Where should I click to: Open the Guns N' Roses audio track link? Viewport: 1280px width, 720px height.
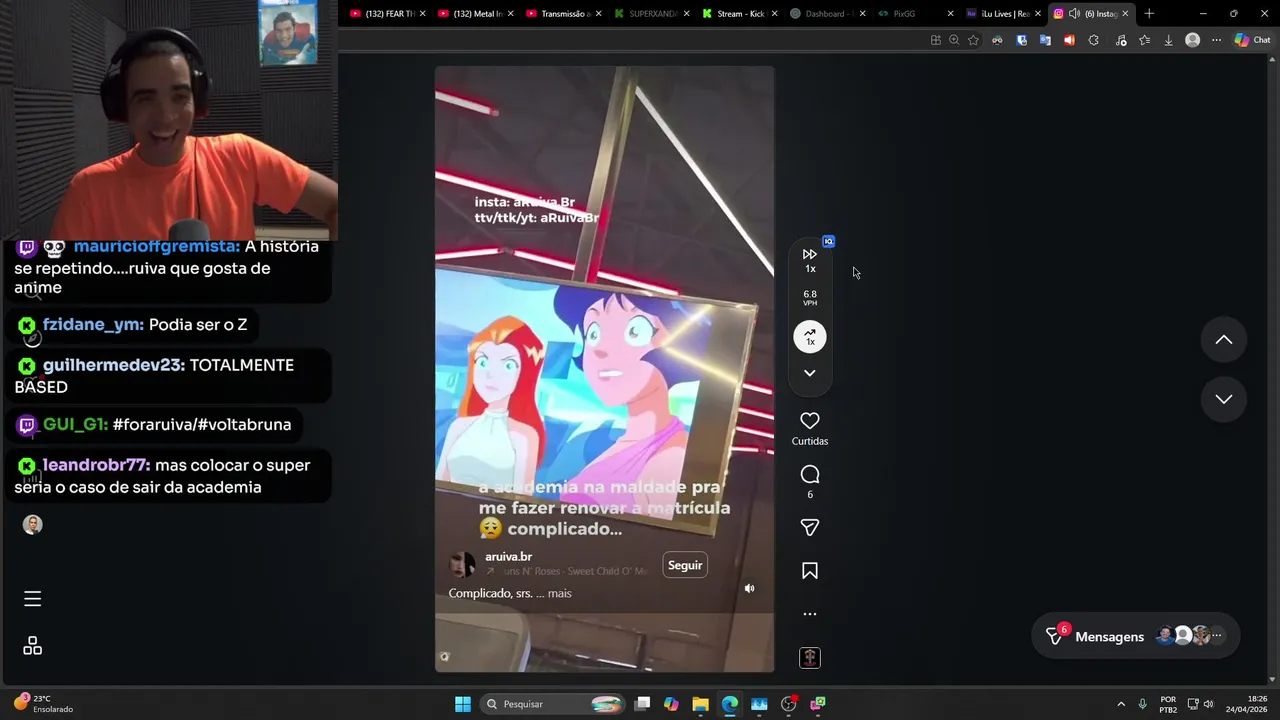575,571
